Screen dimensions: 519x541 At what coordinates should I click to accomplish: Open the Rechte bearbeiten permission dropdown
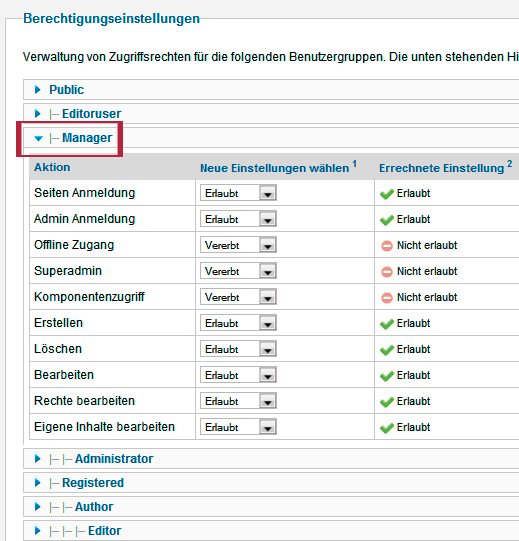(x=238, y=401)
